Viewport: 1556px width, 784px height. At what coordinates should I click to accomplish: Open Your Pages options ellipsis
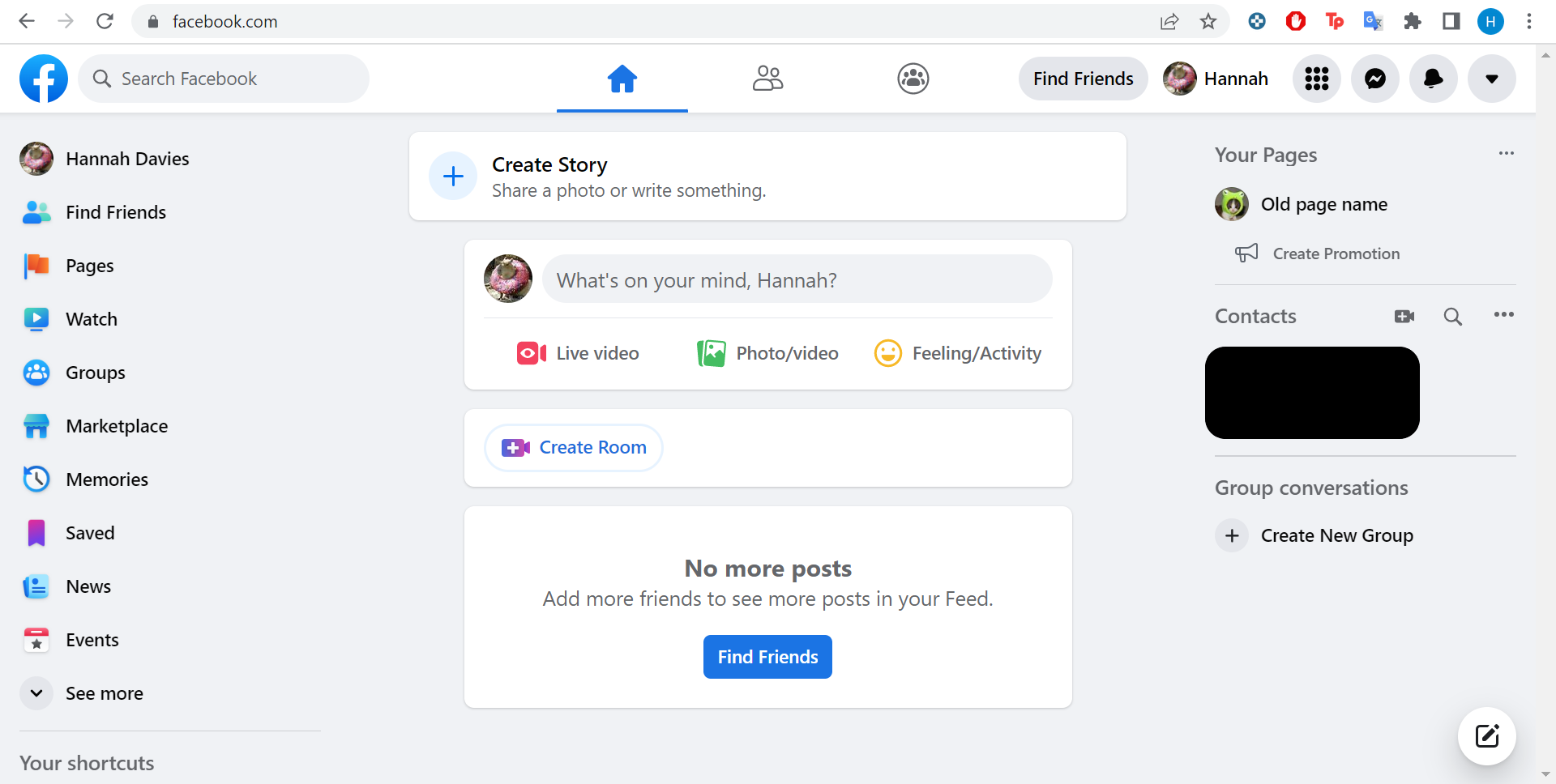[1506, 154]
